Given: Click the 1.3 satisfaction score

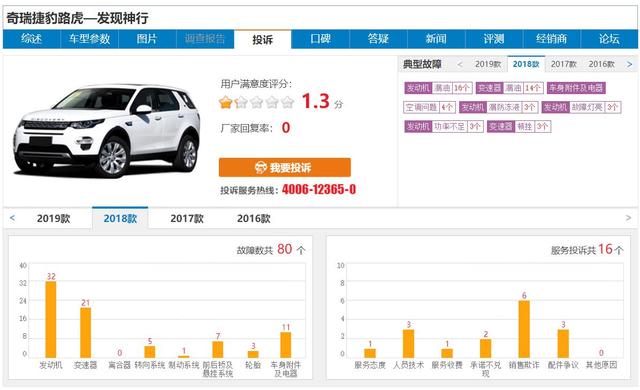Looking at the screenshot, I should pos(316,101).
